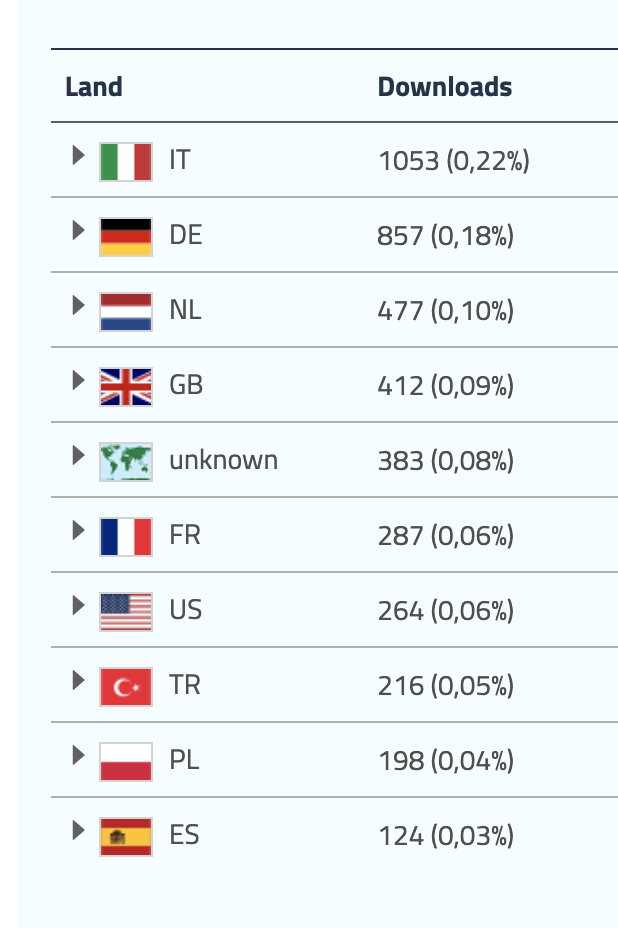This screenshot has height=928, width=618.
Task: Expand the GB row triangle
Action: pos(79,380)
